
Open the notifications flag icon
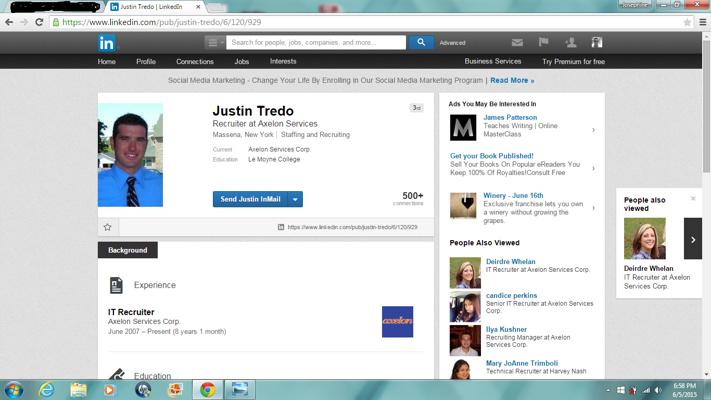tap(543, 42)
